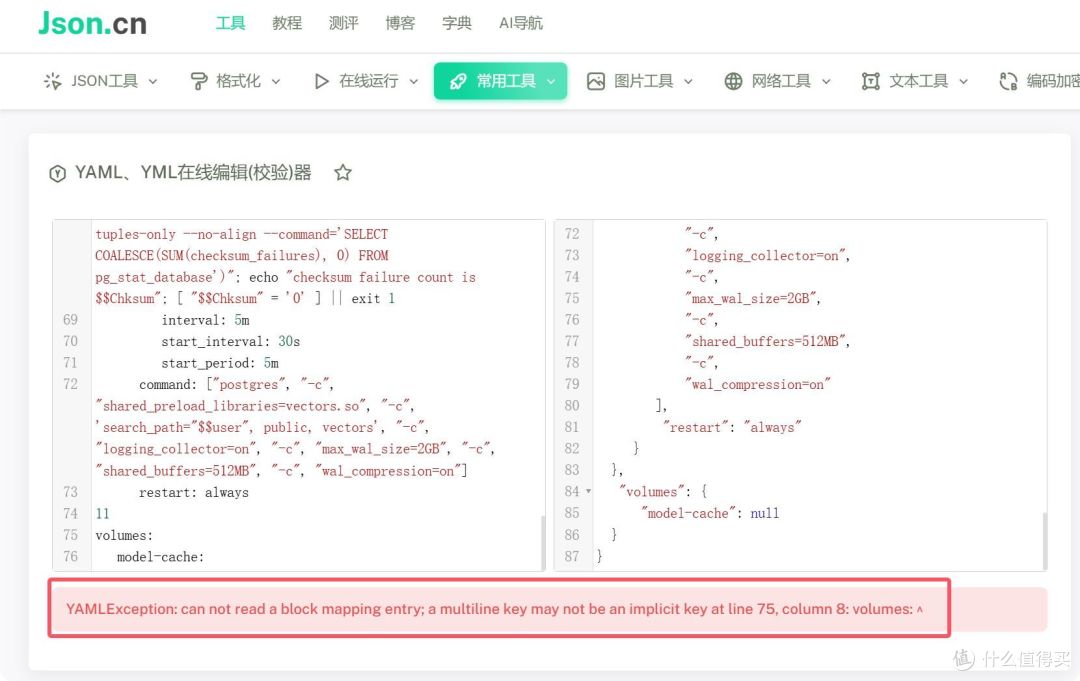Expand the JSON工具 dropdown chevron

pyautogui.click(x=153, y=81)
